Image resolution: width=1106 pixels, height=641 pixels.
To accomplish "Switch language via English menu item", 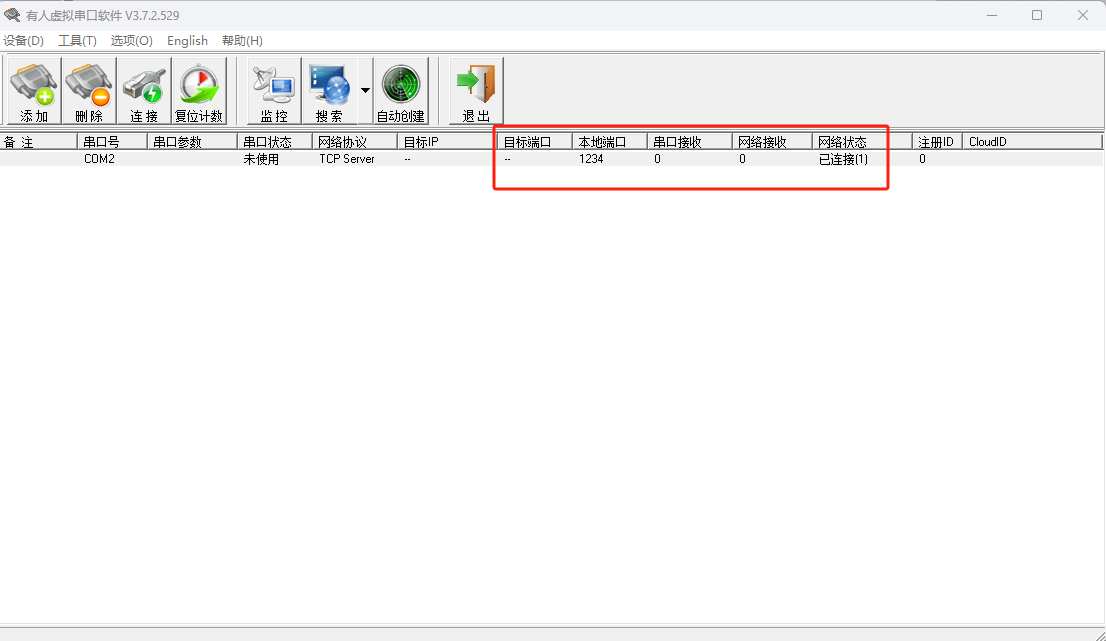I will pyautogui.click(x=187, y=41).
